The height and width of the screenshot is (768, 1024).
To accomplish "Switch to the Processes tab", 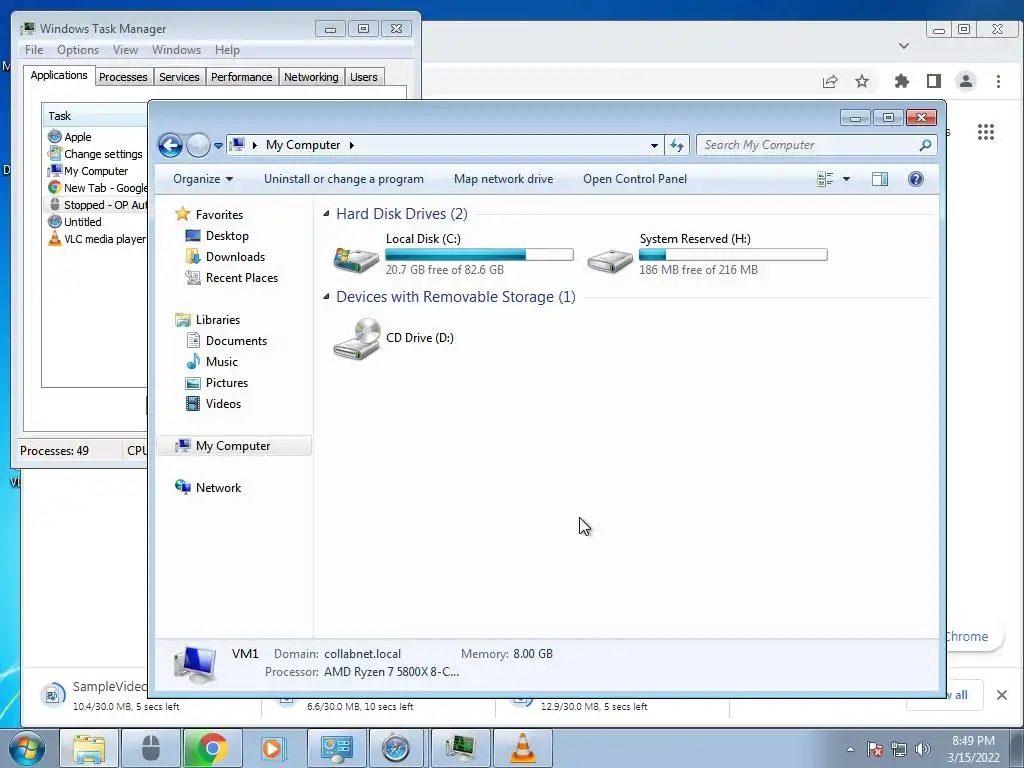I will click(x=123, y=77).
